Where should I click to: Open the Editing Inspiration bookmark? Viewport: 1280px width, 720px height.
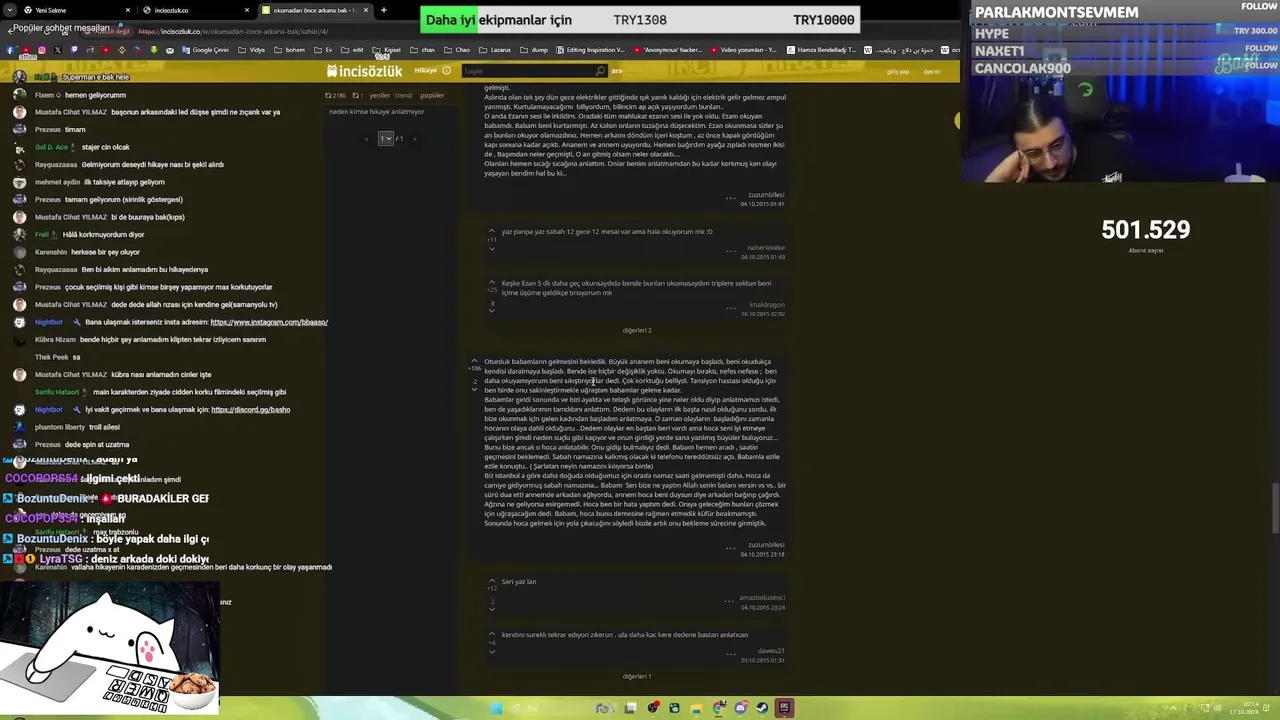(x=590, y=50)
